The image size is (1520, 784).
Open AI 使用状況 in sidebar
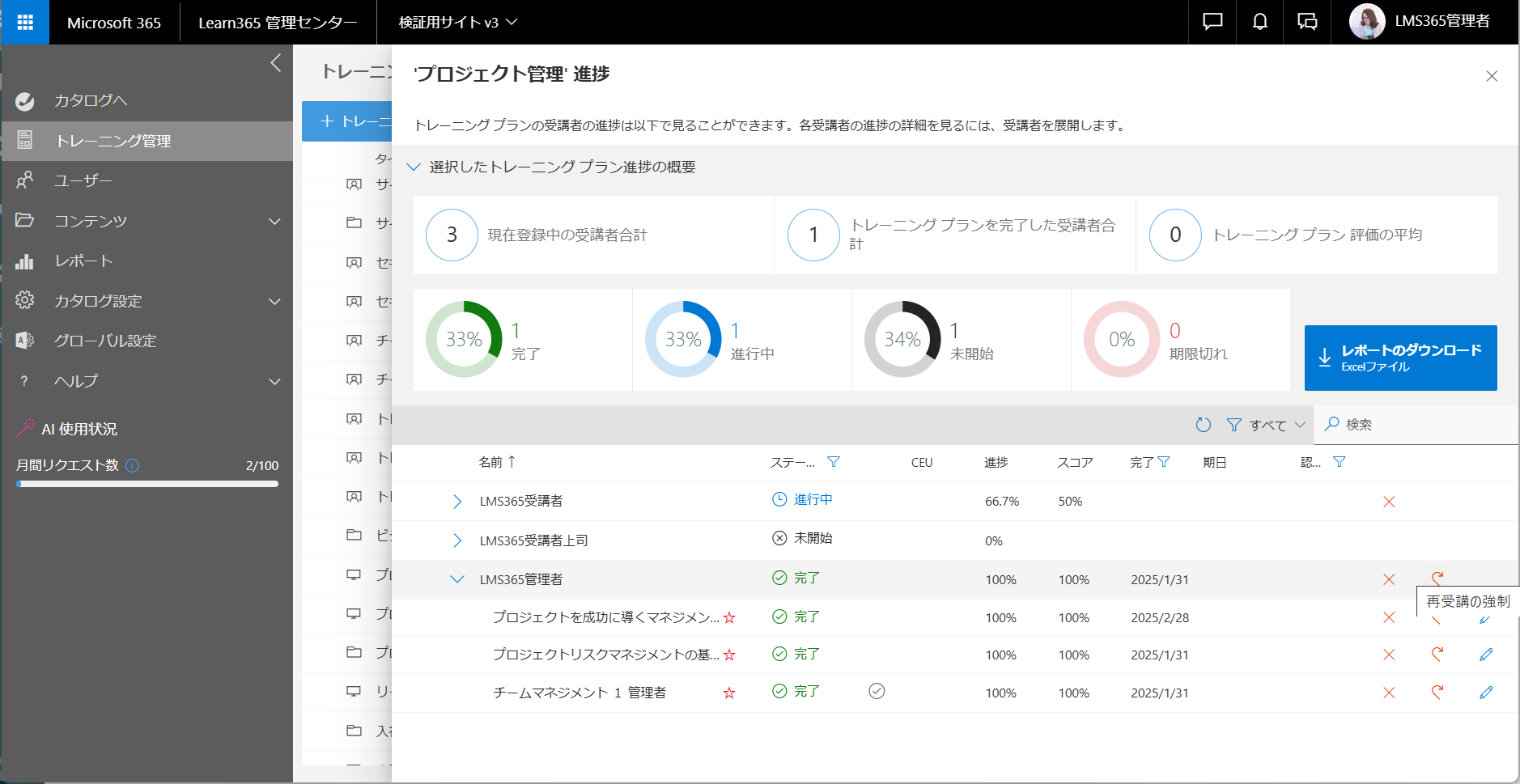click(x=79, y=429)
